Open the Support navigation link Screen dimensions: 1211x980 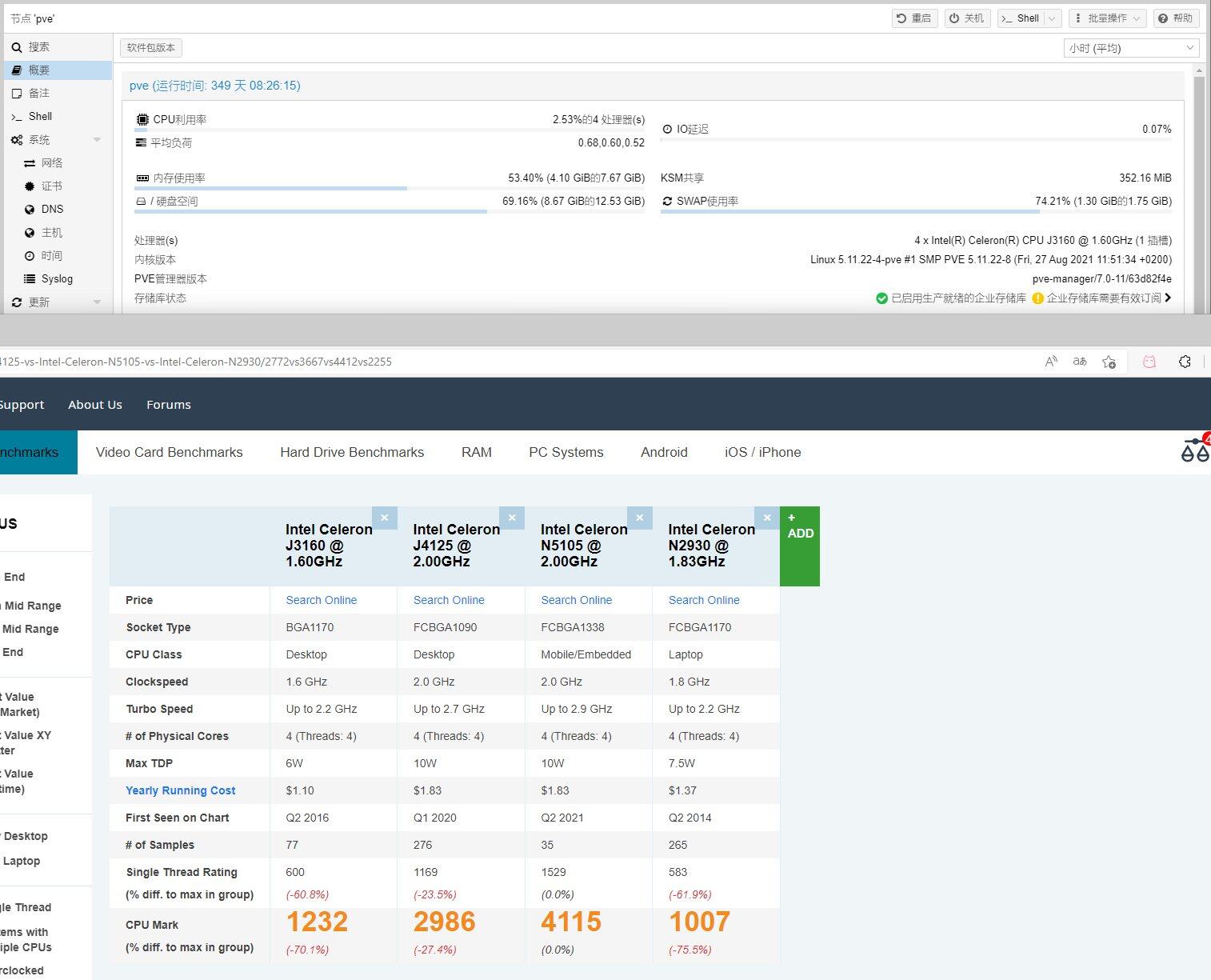click(x=22, y=405)
